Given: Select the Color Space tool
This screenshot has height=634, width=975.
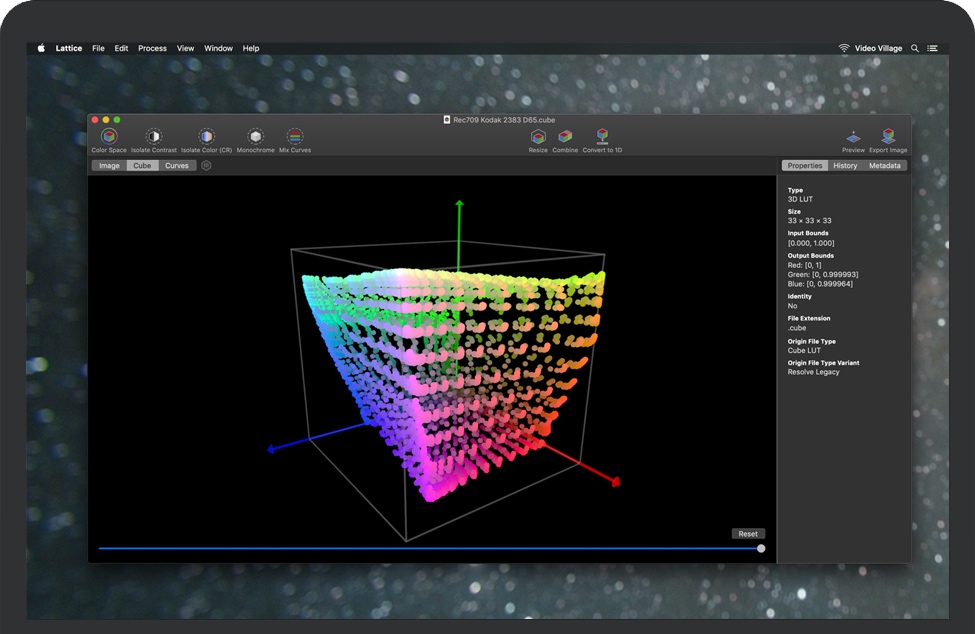Looking at the screenshot, I should tap(108, 138).
